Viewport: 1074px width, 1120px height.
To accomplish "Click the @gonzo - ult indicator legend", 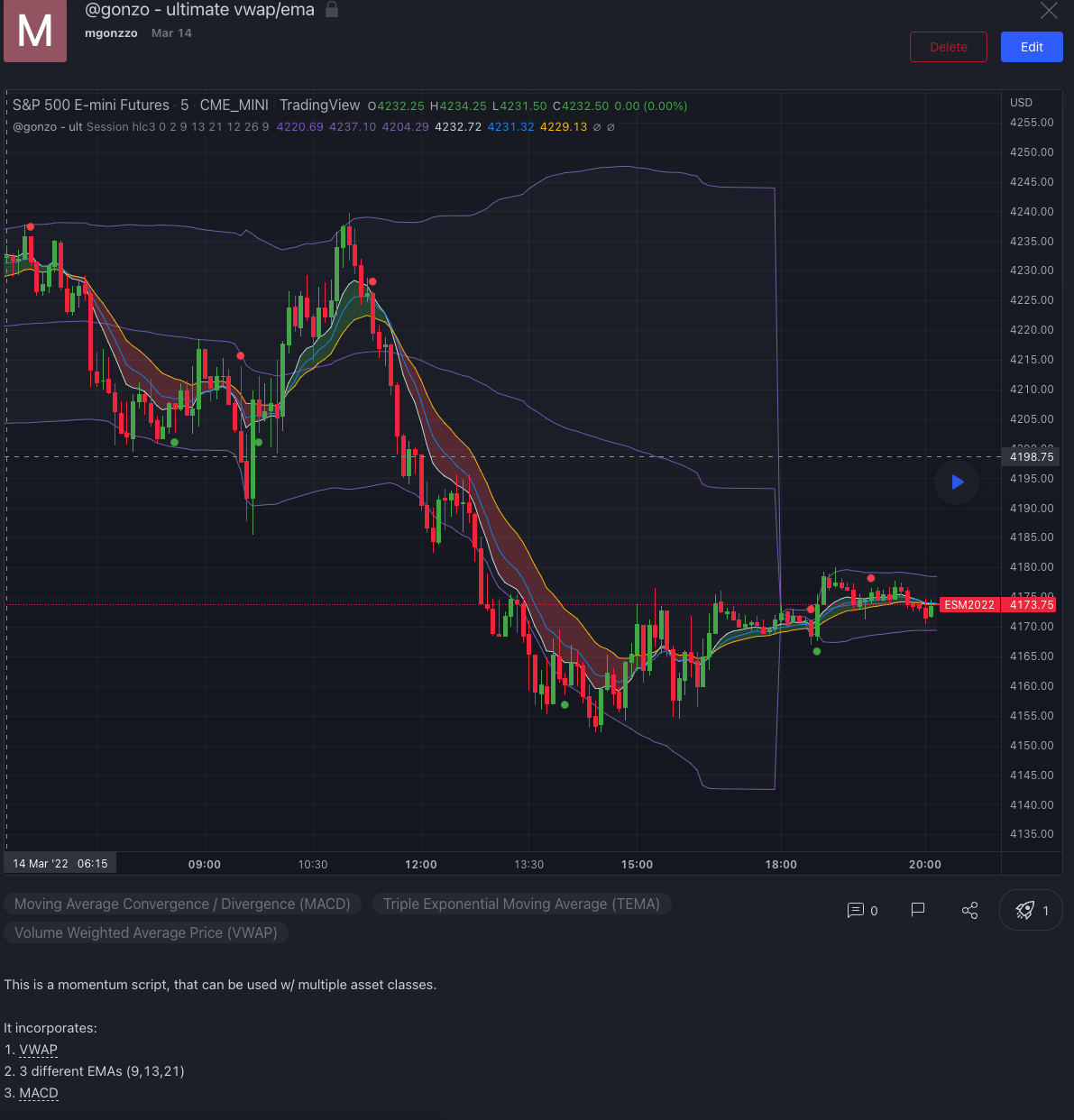I will click(x=48, y=127).
